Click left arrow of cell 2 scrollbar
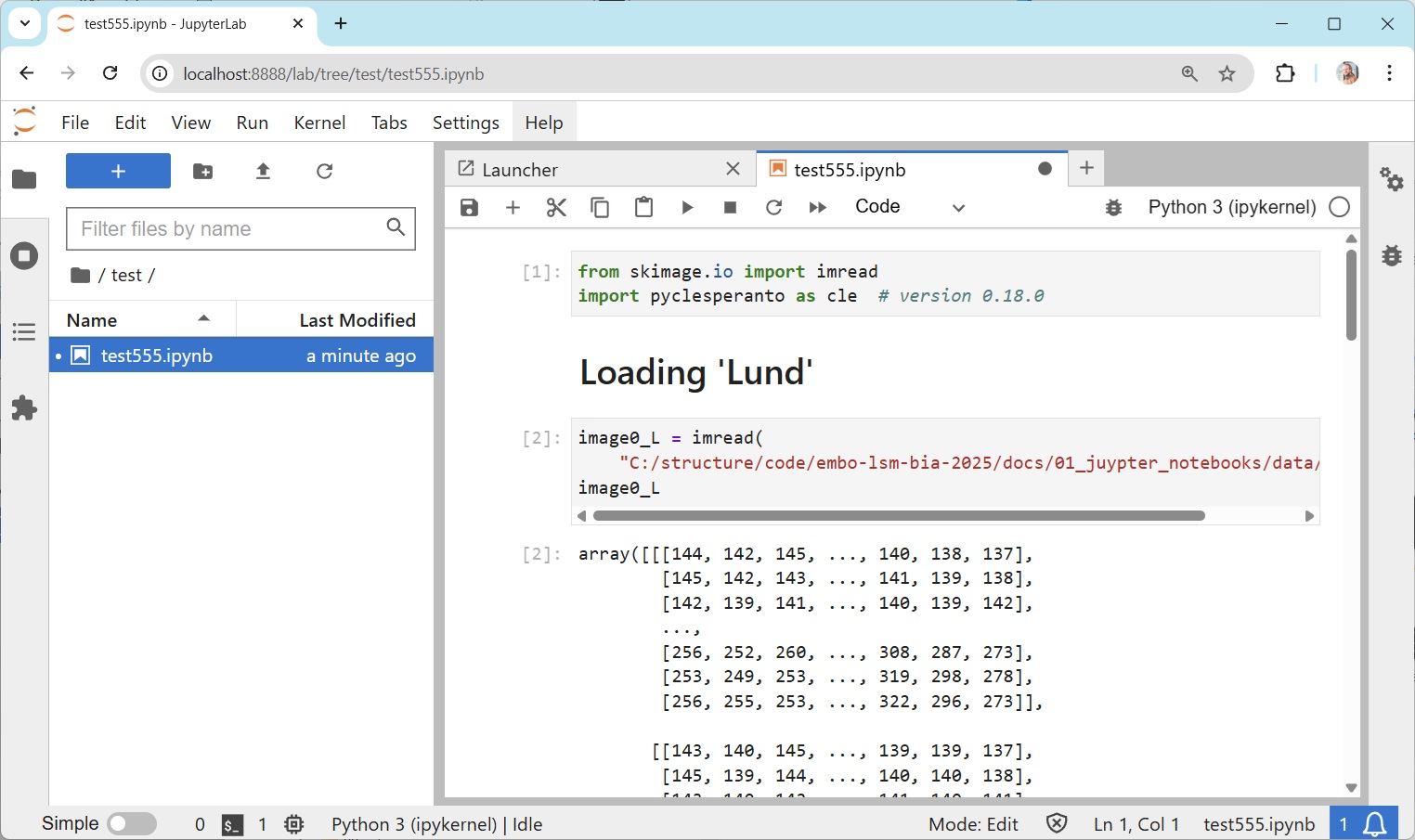Image resolution: width=1415 pixels, height=840 pixels. coord(582,516)
